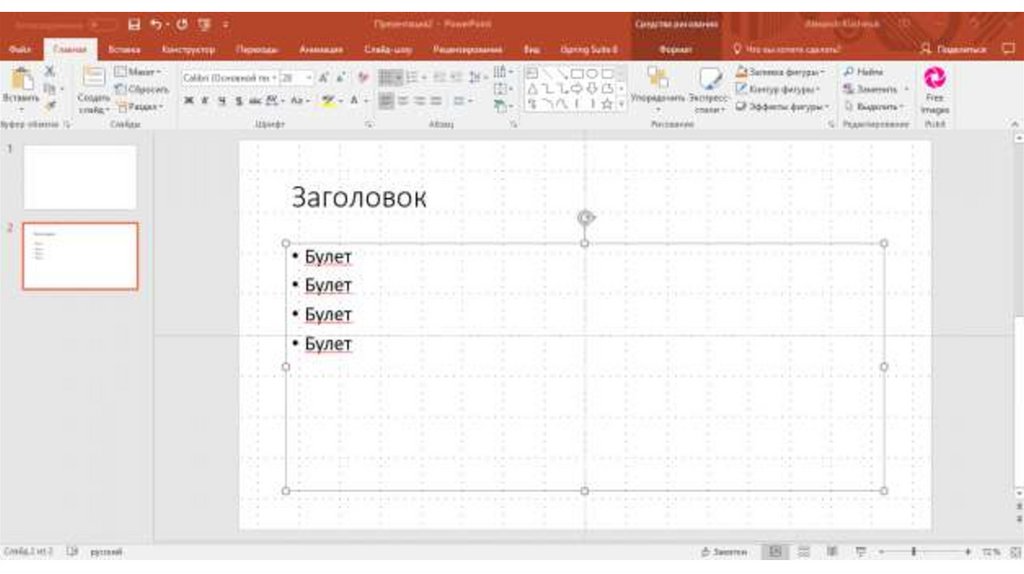Click the Redo/repeat icon
1024x574 pixels.
[182, 25]
